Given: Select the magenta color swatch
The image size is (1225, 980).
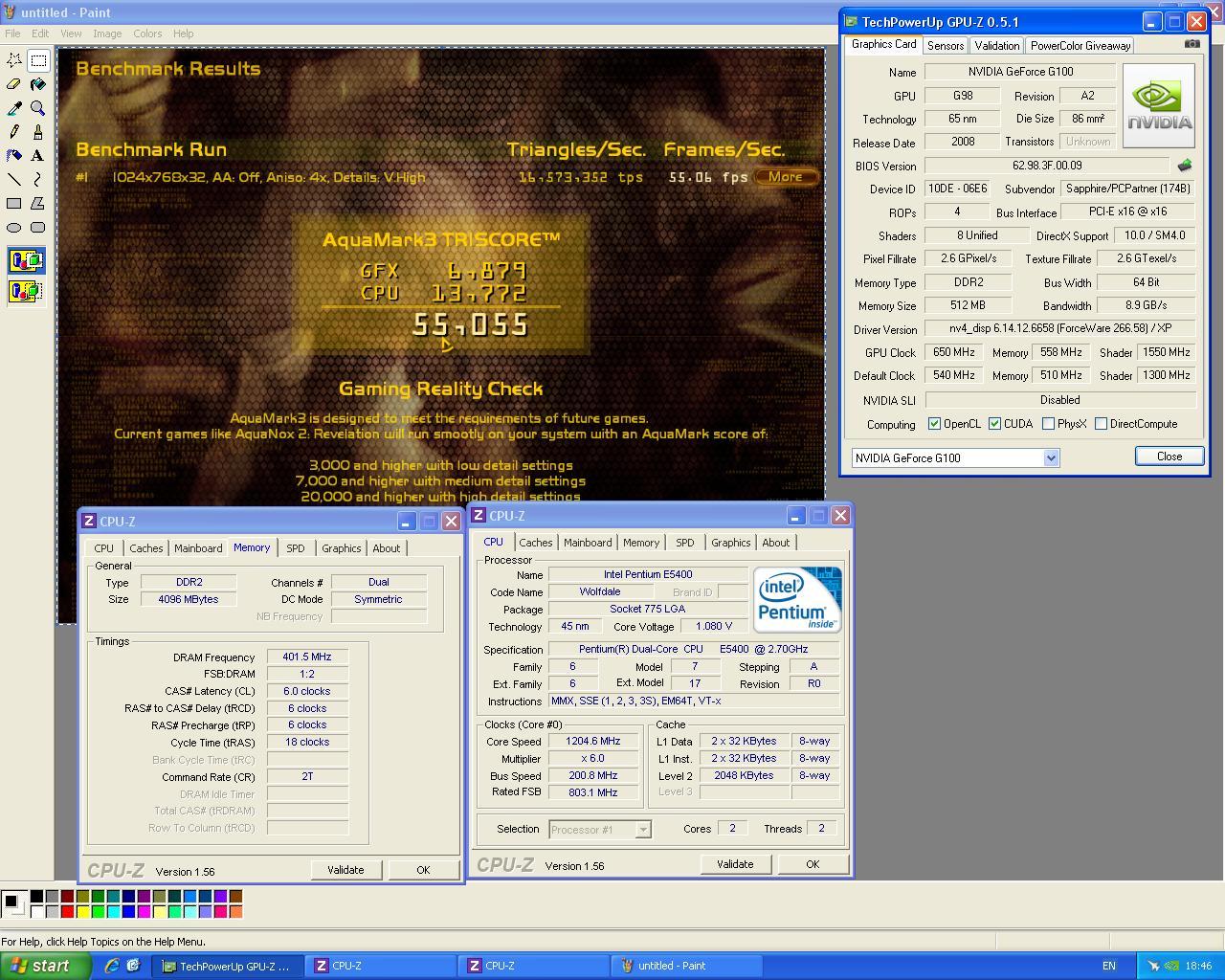Looking at the screenshot, I should (x=144, y=911).
